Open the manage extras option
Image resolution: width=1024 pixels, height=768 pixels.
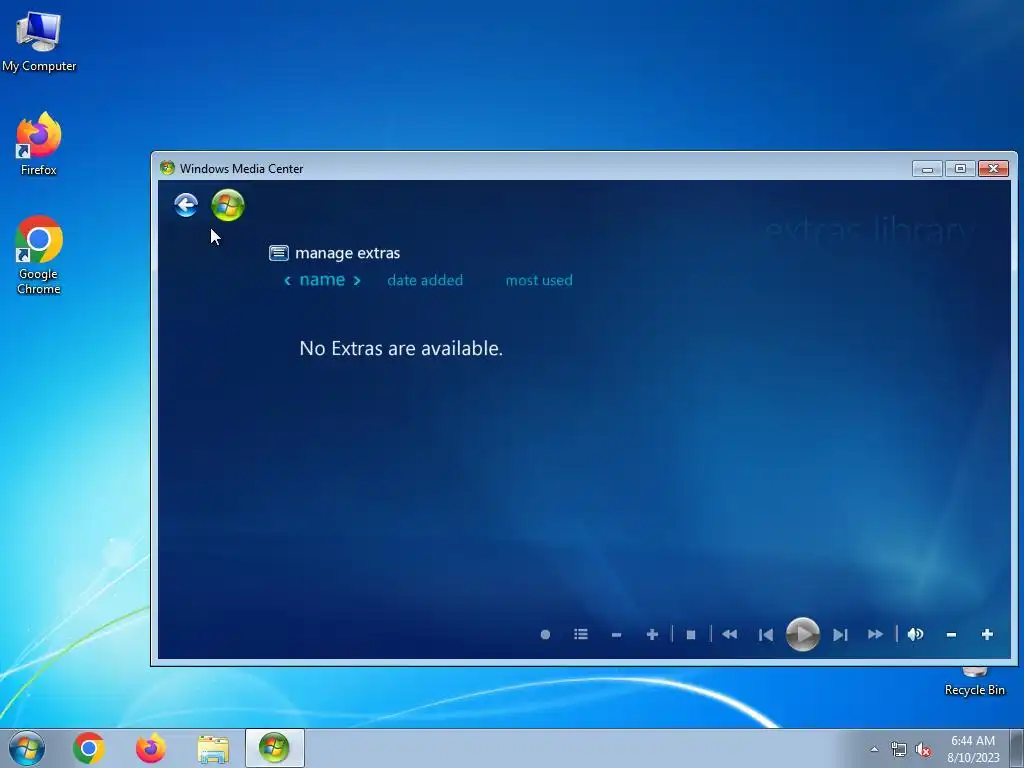(334, 253)
